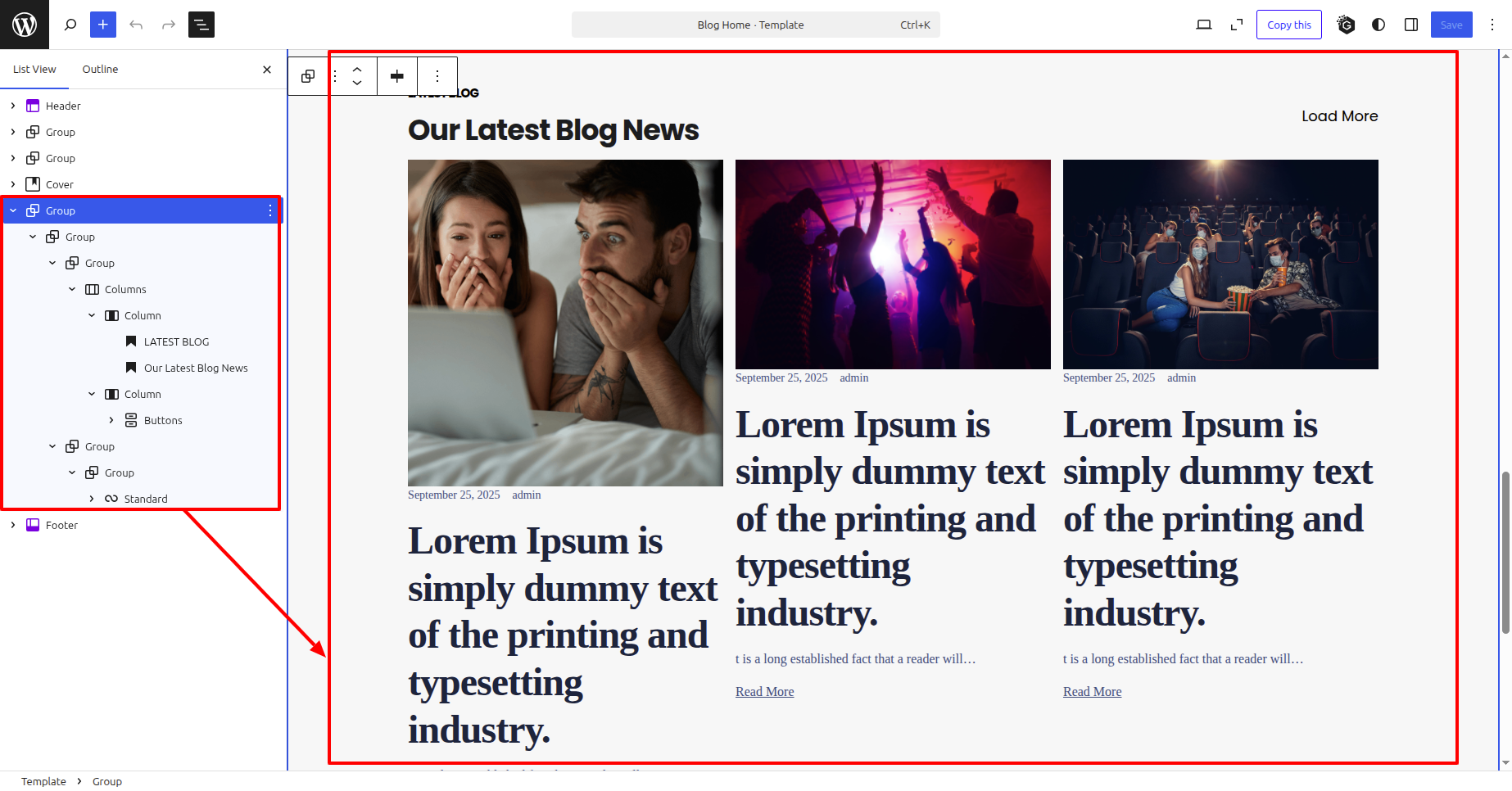The image size is (1512, 791).
Task: Click the WordPress logo site icon
Action: pos(25,25)
